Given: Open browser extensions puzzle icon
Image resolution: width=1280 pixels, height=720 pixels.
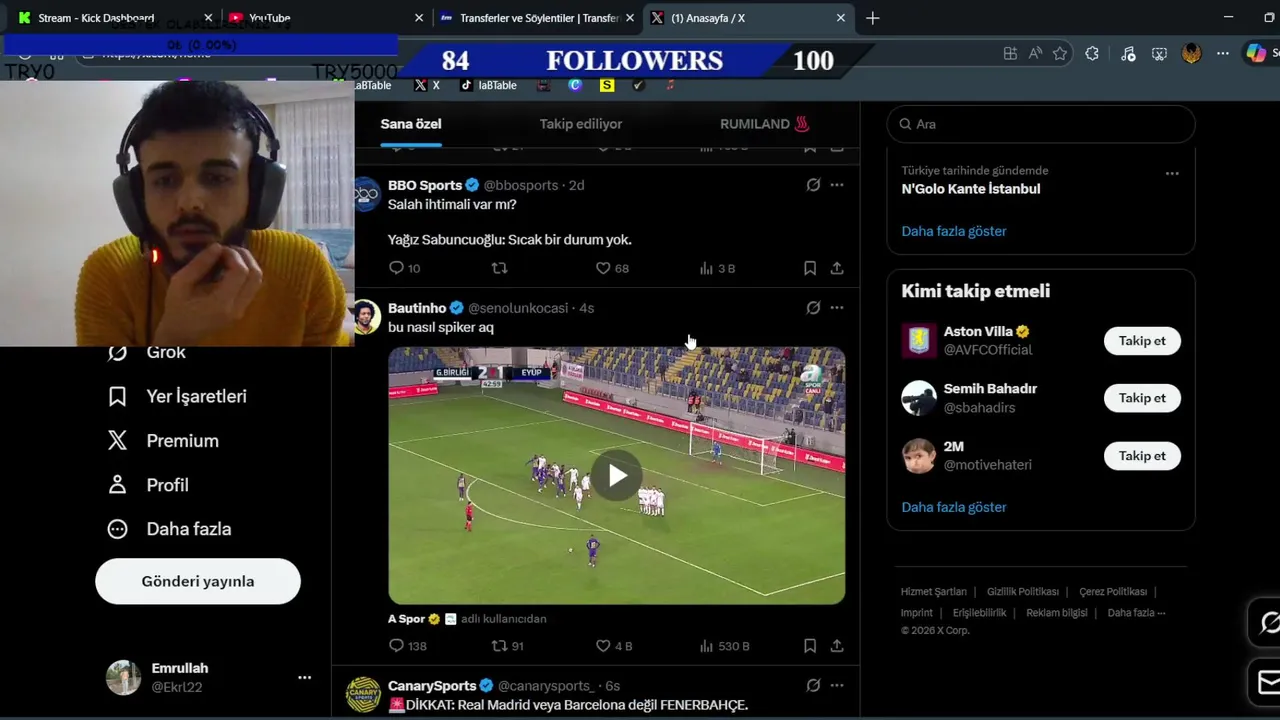Looking at the screenshot, I should 1092,54.
